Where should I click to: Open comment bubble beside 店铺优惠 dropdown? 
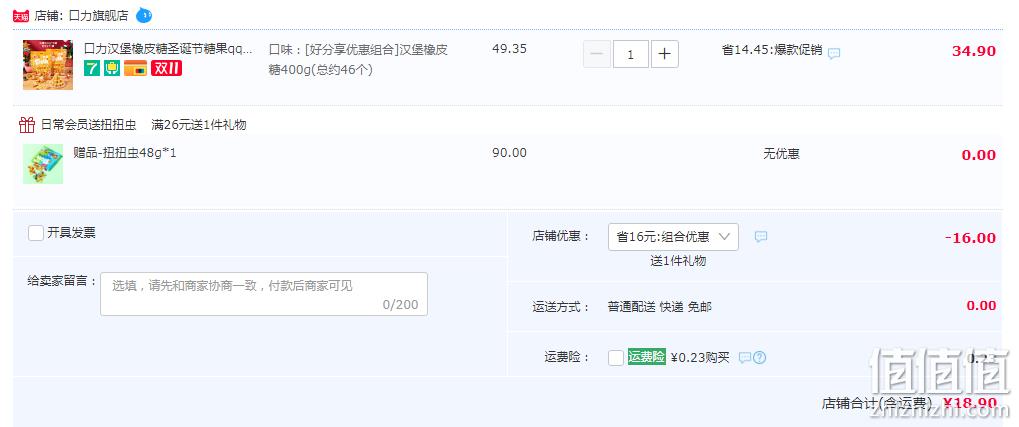coord(760,237)
